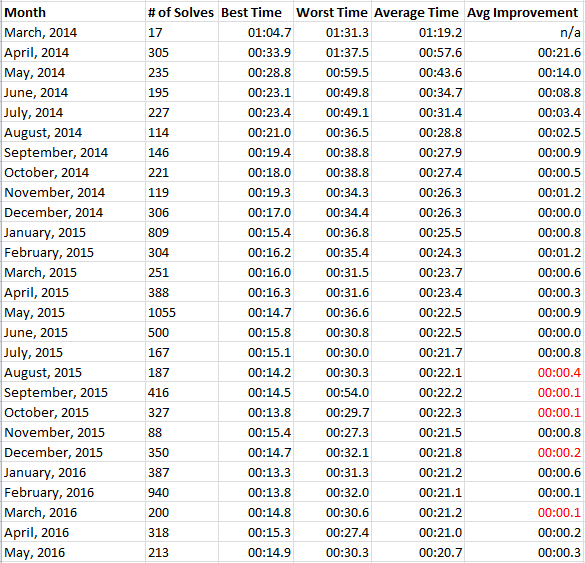Click the April, 2016 month cell
585x563 pixels.
tap(73, 532)
